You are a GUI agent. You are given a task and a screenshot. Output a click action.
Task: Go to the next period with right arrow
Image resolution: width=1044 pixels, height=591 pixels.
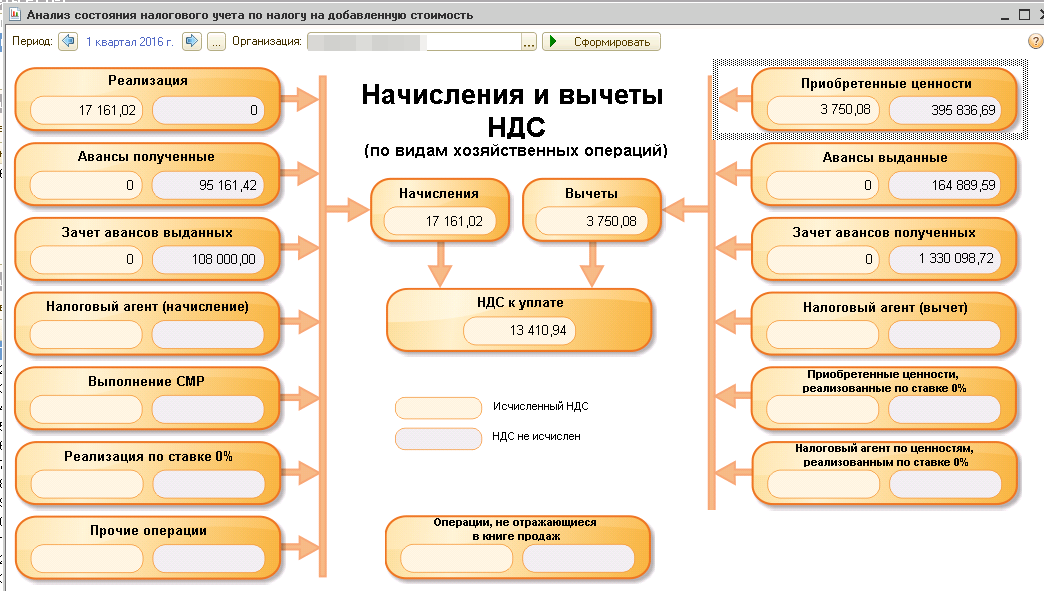pyautogui.click(x=192, y=42)
